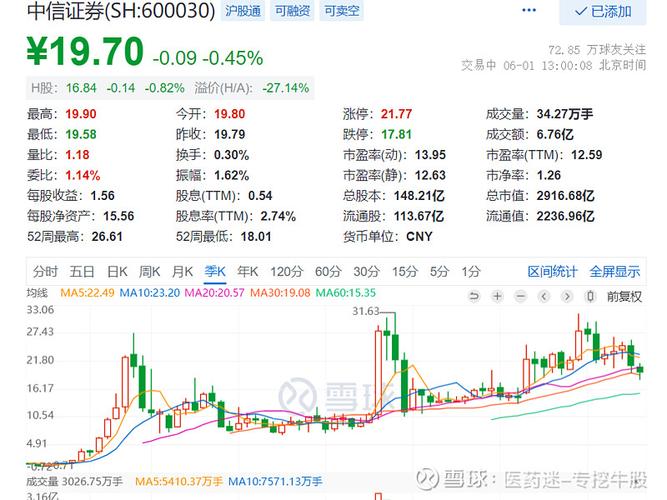
Task: Click the 31.63 peak price marker
Action: (365, 311)
